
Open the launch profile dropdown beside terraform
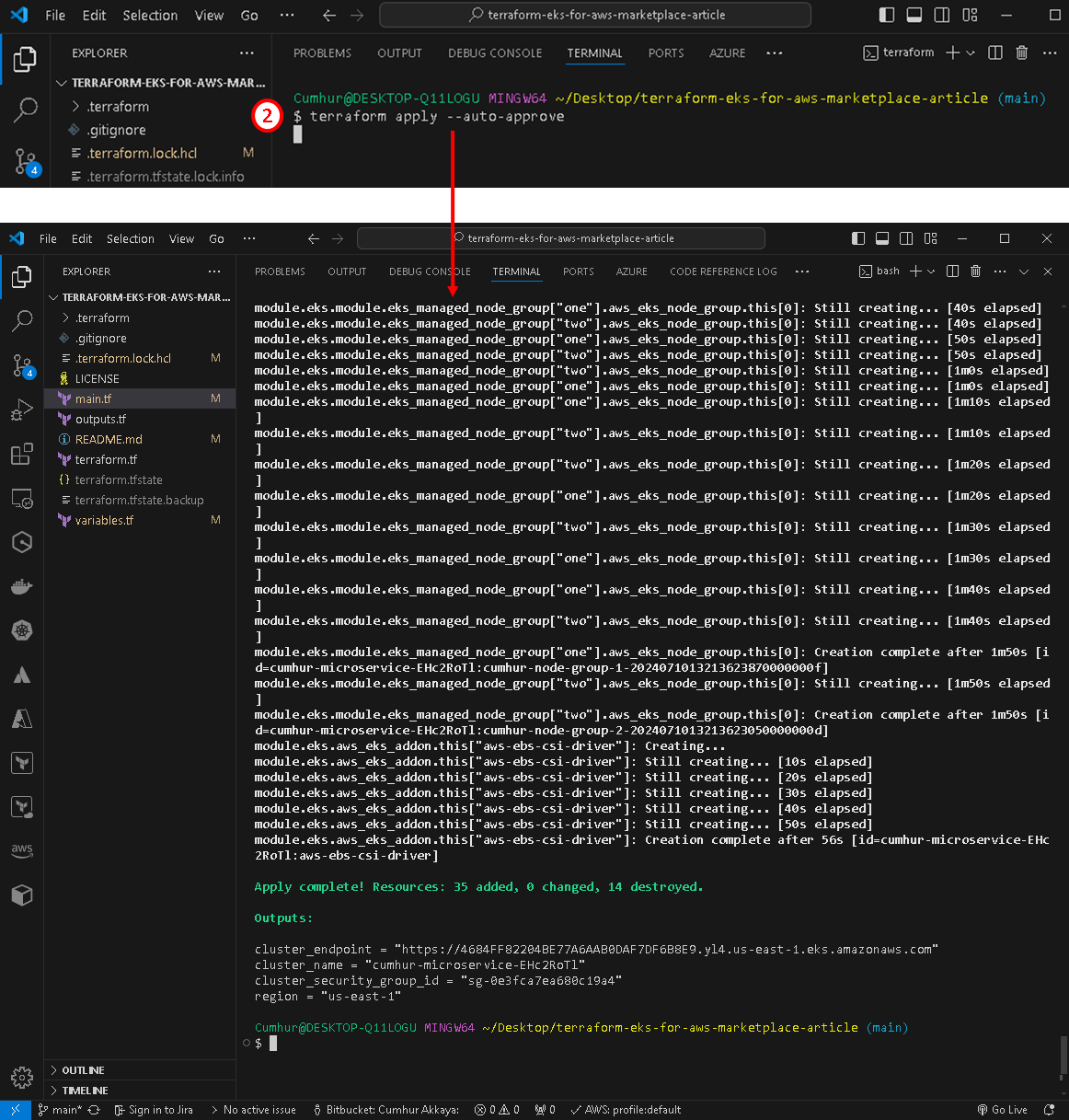(971, 52)
